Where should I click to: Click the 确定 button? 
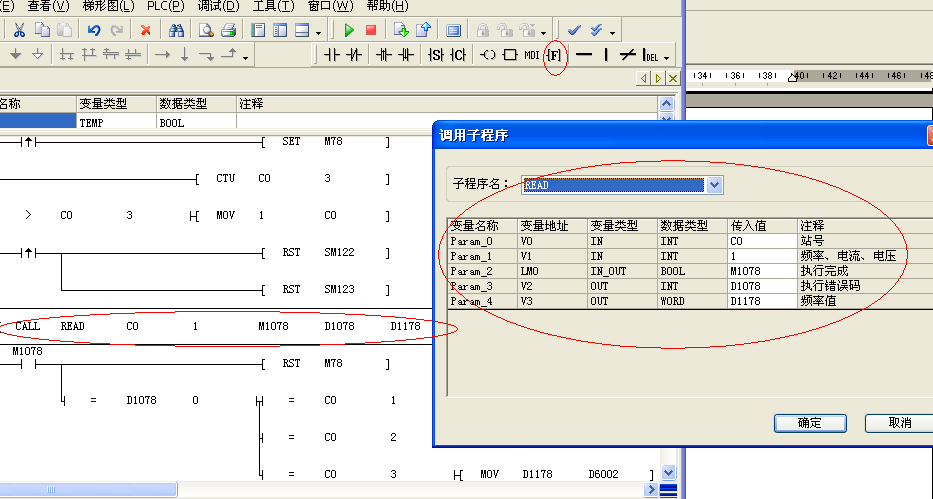point(810,423)
